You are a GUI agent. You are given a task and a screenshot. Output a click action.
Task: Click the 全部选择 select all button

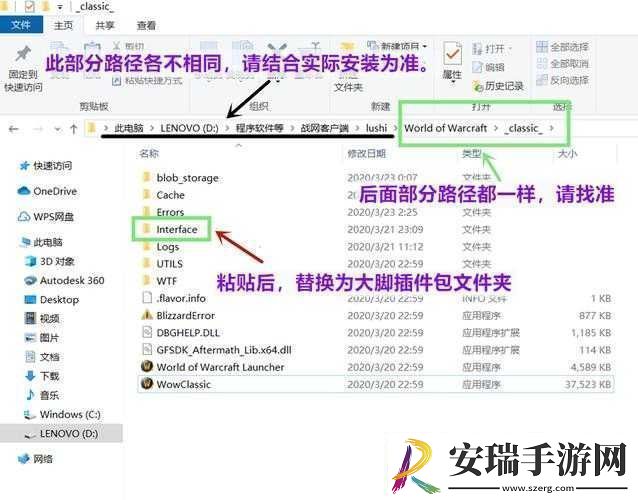point(563,47)
